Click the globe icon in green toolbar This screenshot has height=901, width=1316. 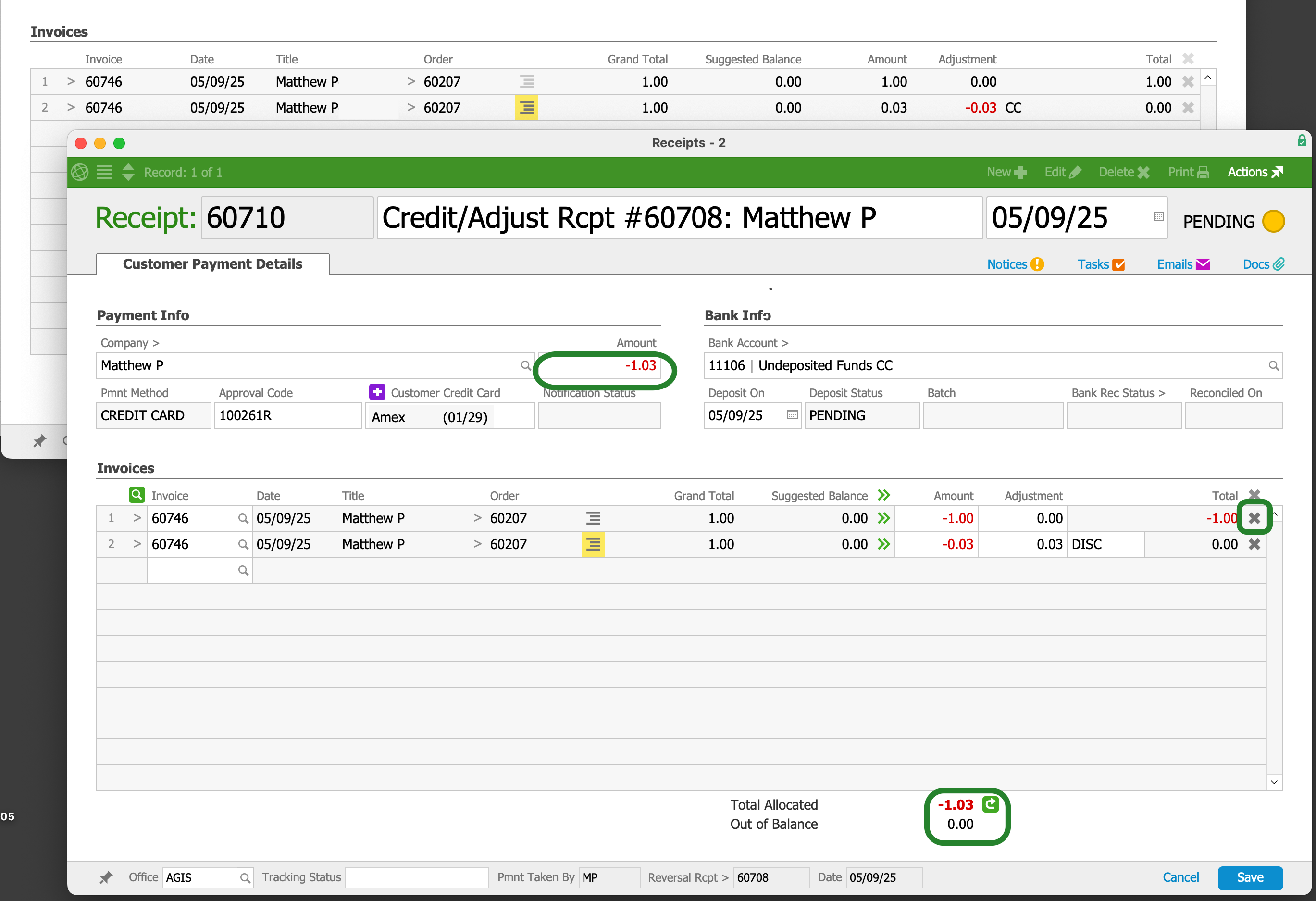80,172
